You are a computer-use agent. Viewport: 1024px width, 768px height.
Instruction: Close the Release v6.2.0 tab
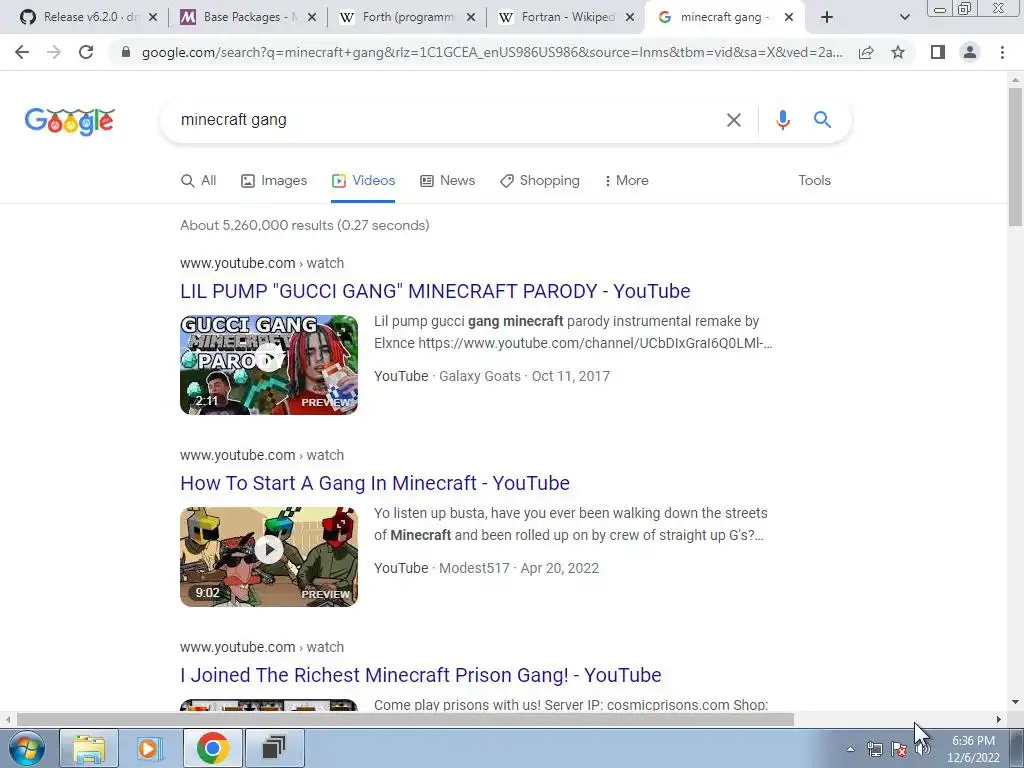point(153,17)
